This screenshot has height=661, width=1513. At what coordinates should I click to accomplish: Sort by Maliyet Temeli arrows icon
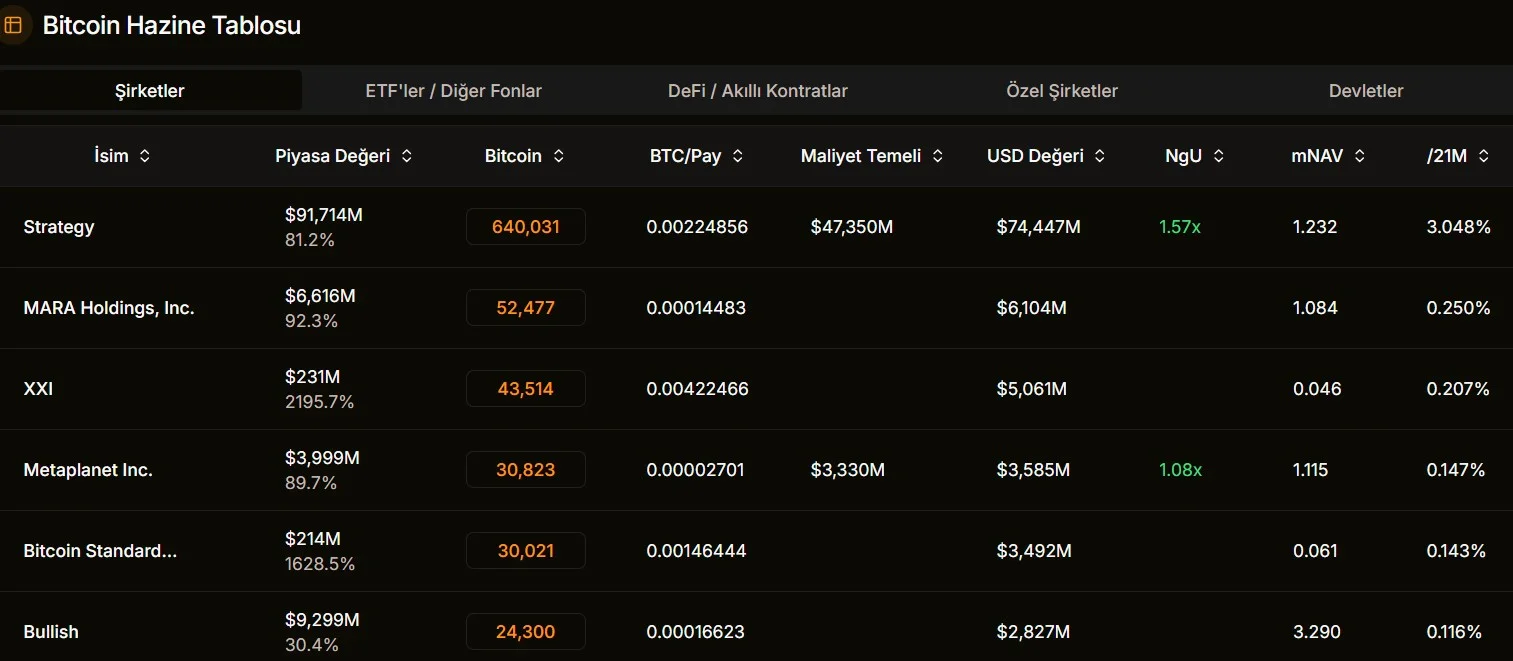tap(937, 156)
